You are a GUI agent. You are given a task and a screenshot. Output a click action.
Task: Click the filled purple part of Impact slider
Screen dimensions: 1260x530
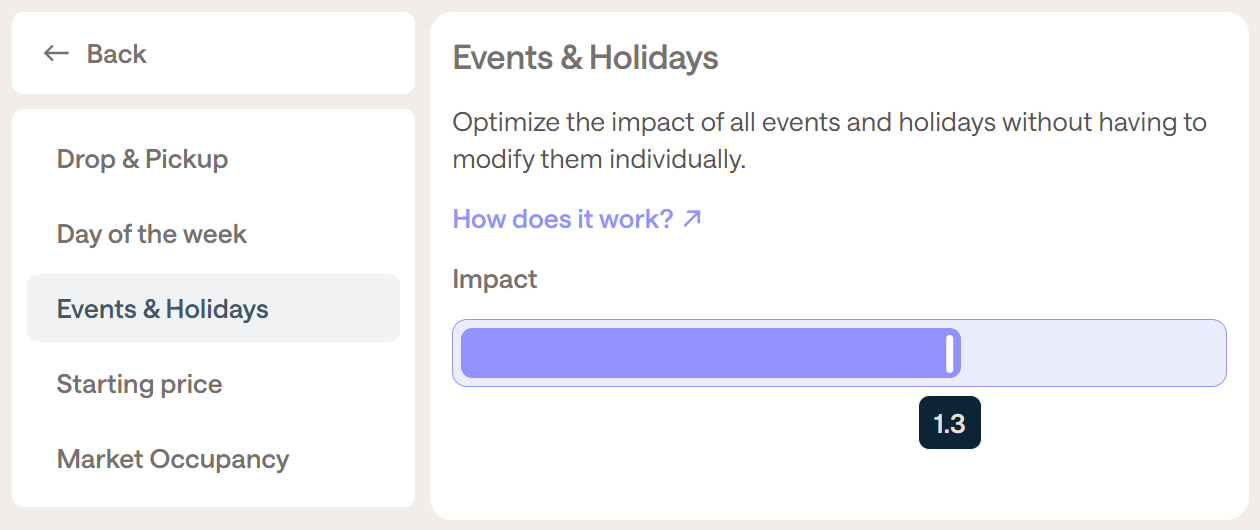700,353
